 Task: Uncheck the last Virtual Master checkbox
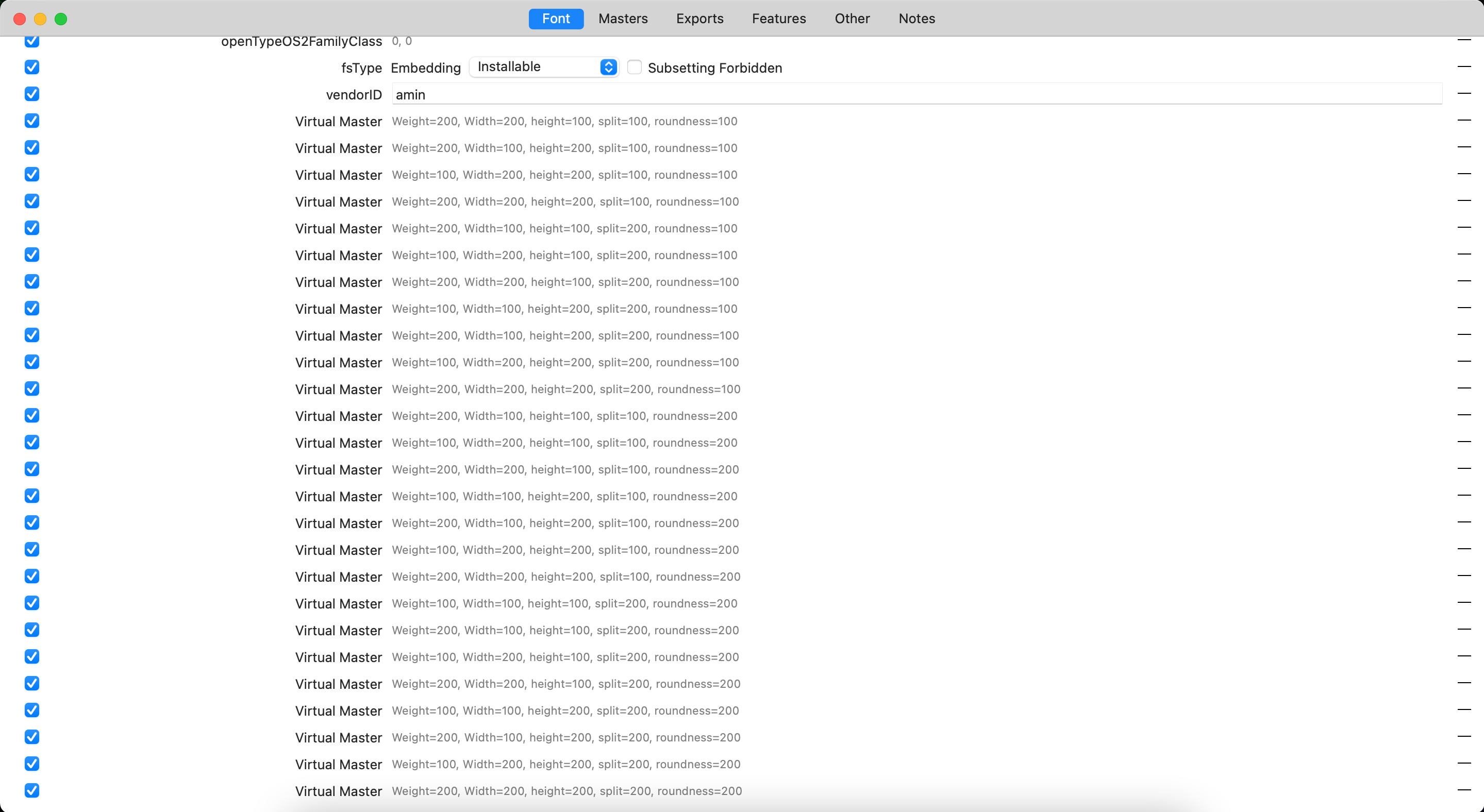point(32,790)
